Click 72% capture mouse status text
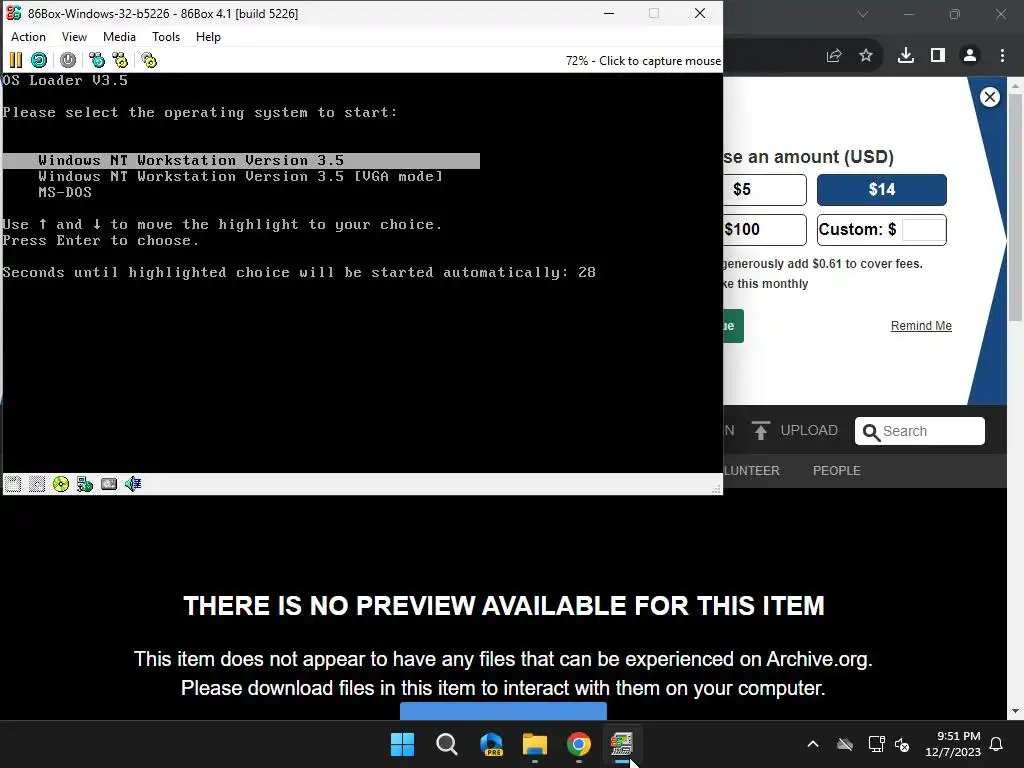 [643, 61]
